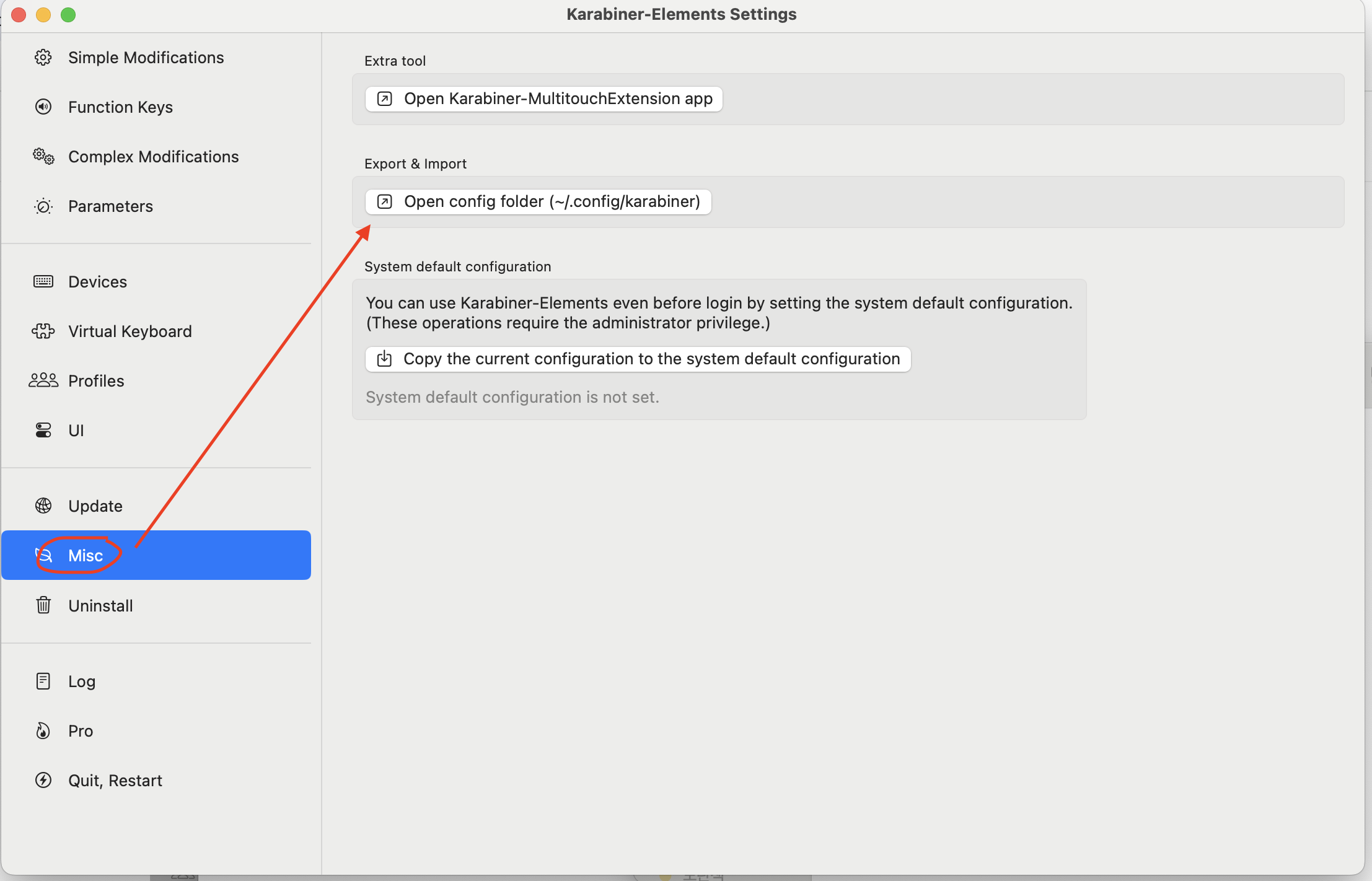
Task: Click the Virtual Keyboard puzzle icon
Action: (43, 331)
